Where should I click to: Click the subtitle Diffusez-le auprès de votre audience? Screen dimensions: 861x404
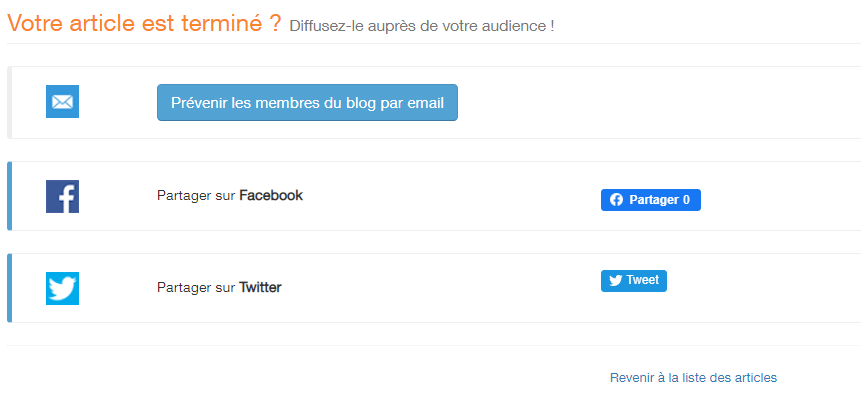(x=422, y=26)
